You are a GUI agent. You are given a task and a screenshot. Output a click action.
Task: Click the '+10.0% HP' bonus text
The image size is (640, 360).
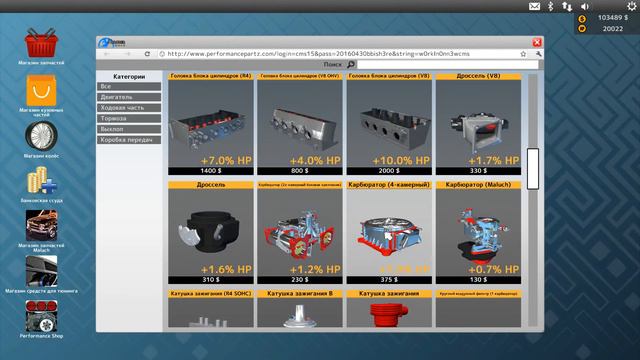click(x=401, y=160)
